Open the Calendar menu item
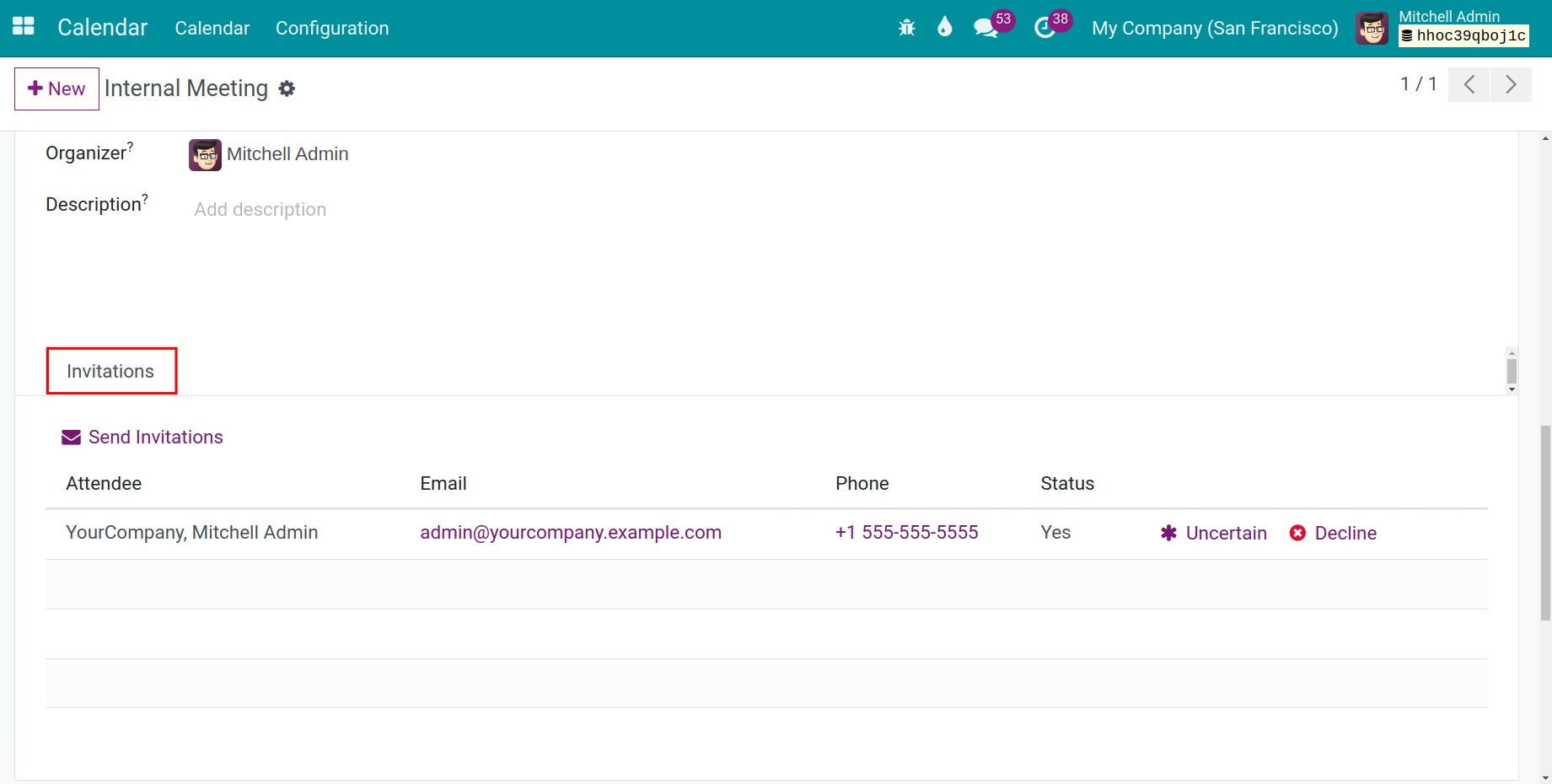This screenshot has width=1552, height=784. coord(212,28)
